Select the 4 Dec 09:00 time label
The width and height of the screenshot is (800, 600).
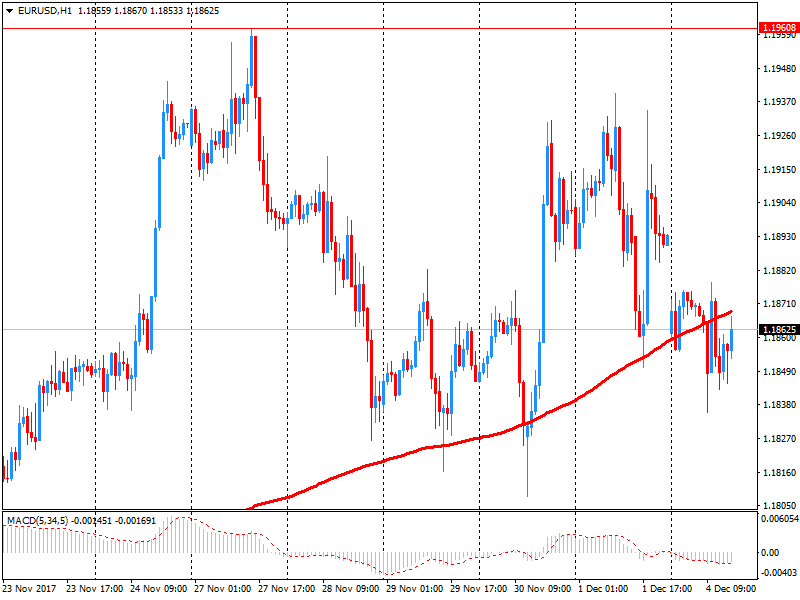[x=731, y=589]
